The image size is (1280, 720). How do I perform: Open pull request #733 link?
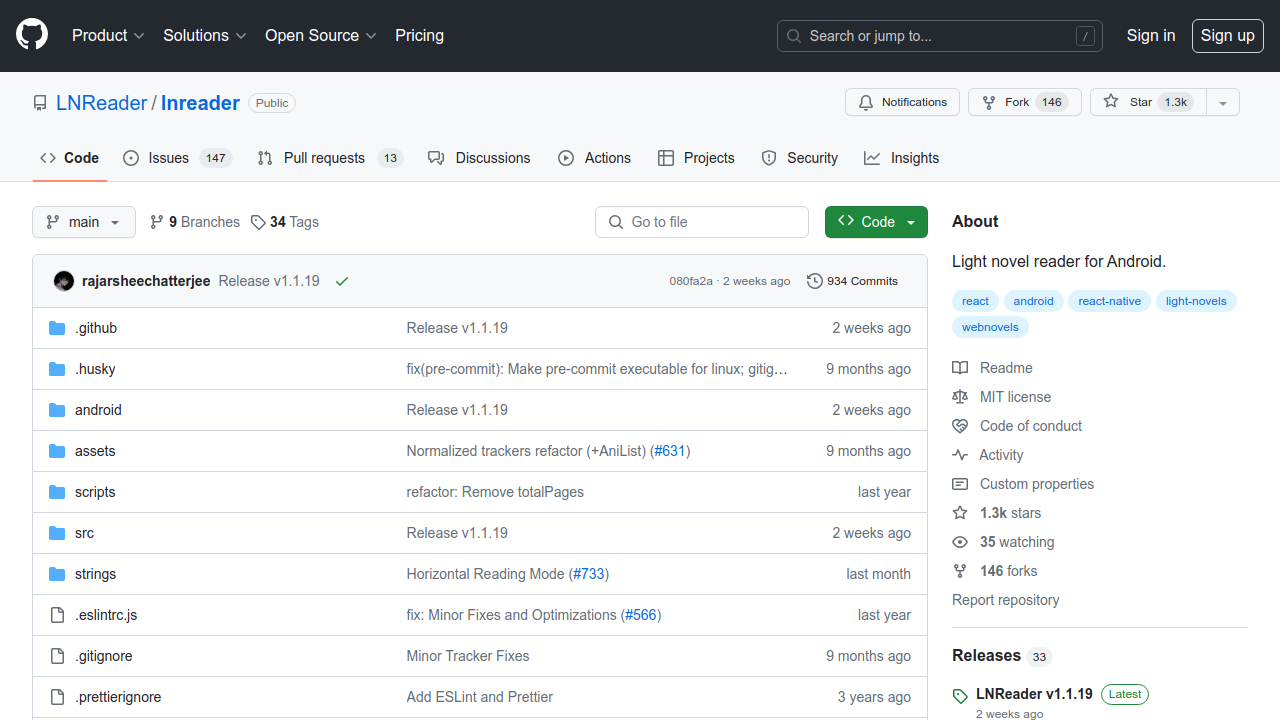pos(589,574)
